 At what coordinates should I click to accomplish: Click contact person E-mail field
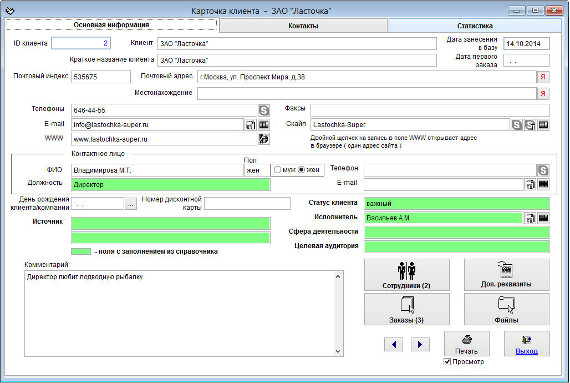(443, 184)
